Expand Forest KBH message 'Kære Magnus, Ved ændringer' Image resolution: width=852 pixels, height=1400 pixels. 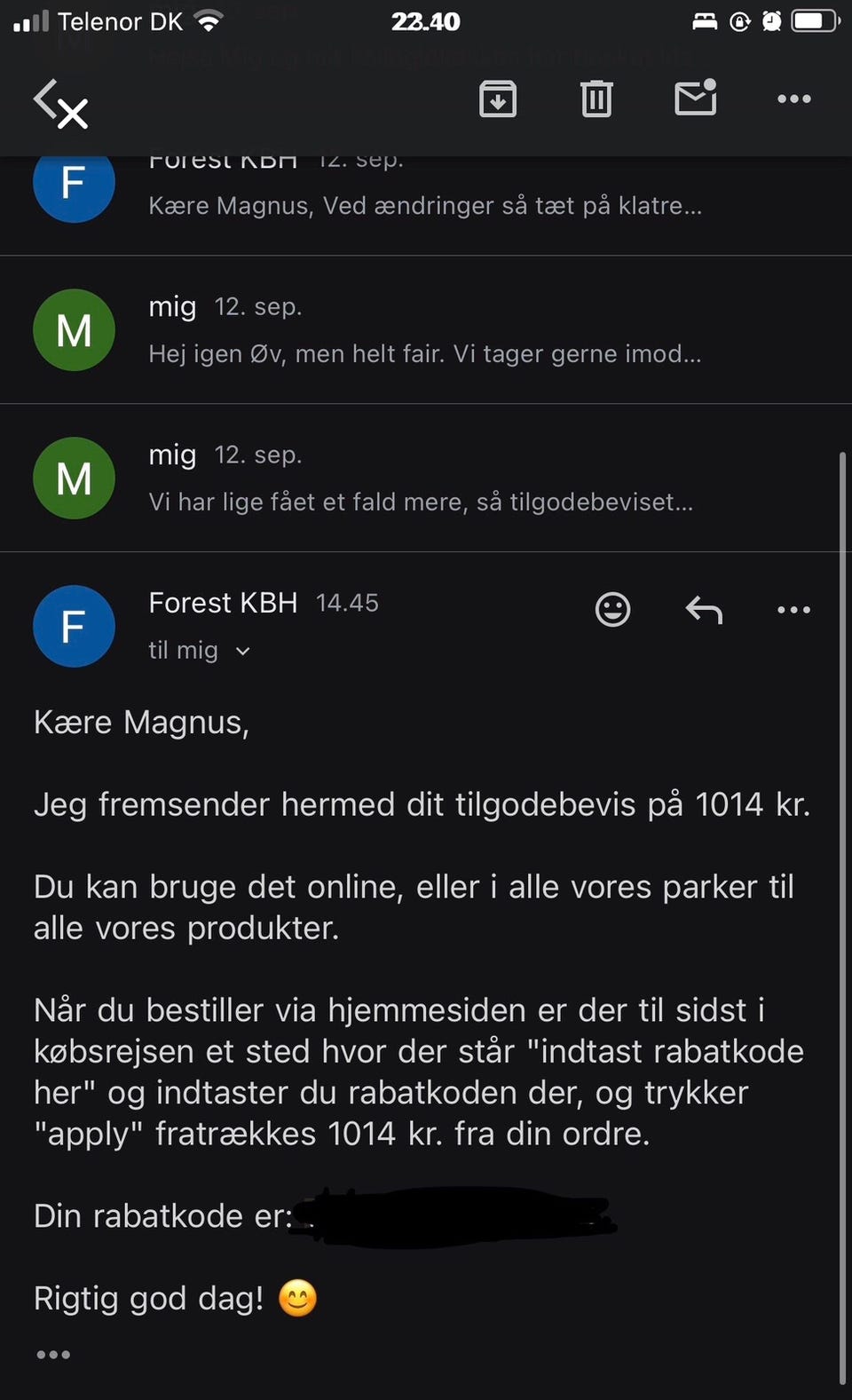tap(424, 205)
